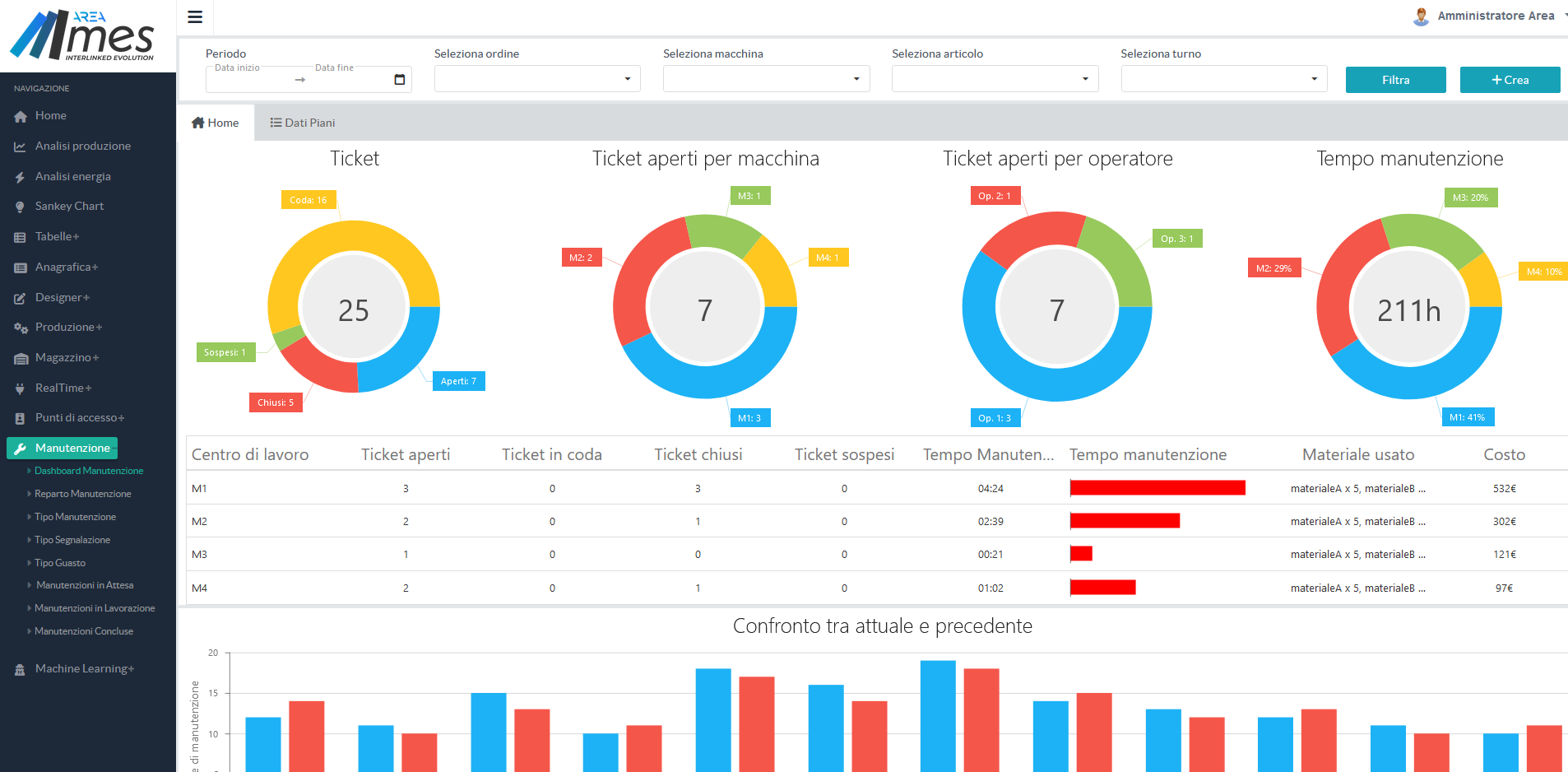Click the Op. 1: 3 operator chart label
Screen dimensions: 1568x772
click(995, 418)
